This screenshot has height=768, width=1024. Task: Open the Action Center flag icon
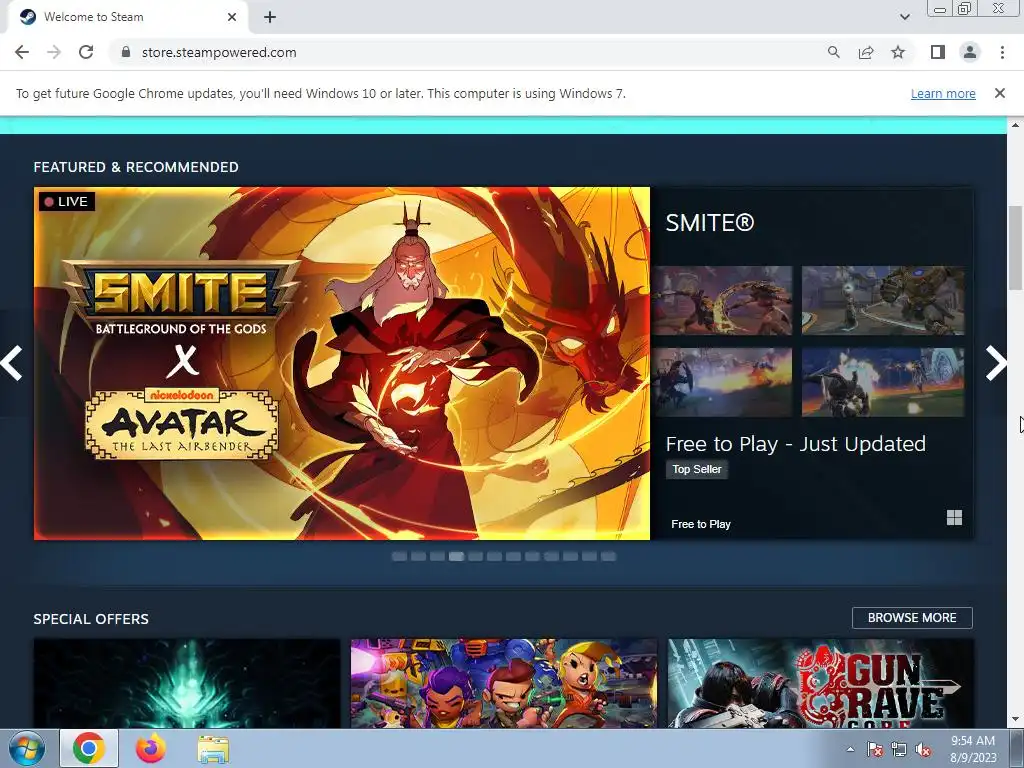pos(874,750)
